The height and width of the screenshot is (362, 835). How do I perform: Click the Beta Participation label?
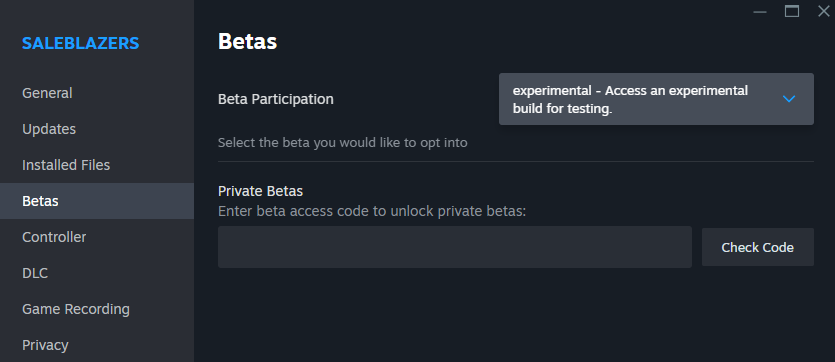276,99
